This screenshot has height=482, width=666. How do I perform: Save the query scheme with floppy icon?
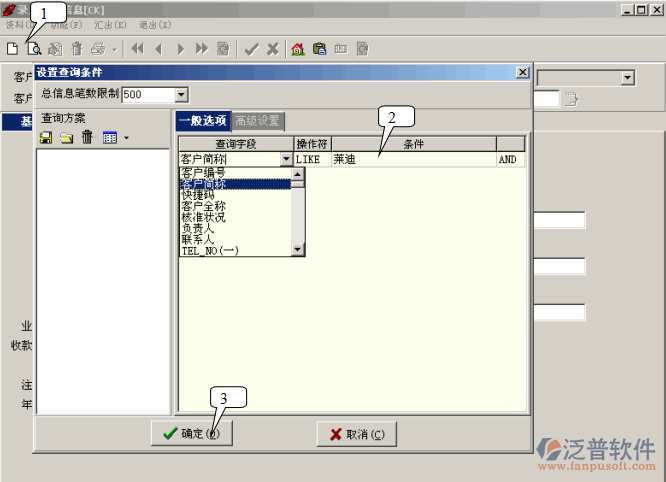tap(46, 137)
